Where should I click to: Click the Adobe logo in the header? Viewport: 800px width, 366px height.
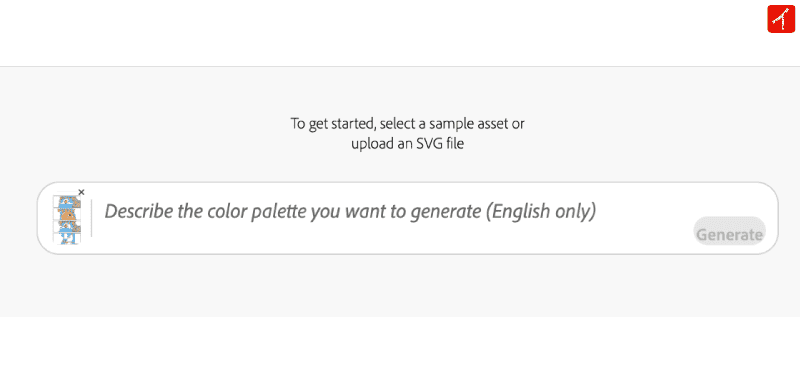(781, 19)
